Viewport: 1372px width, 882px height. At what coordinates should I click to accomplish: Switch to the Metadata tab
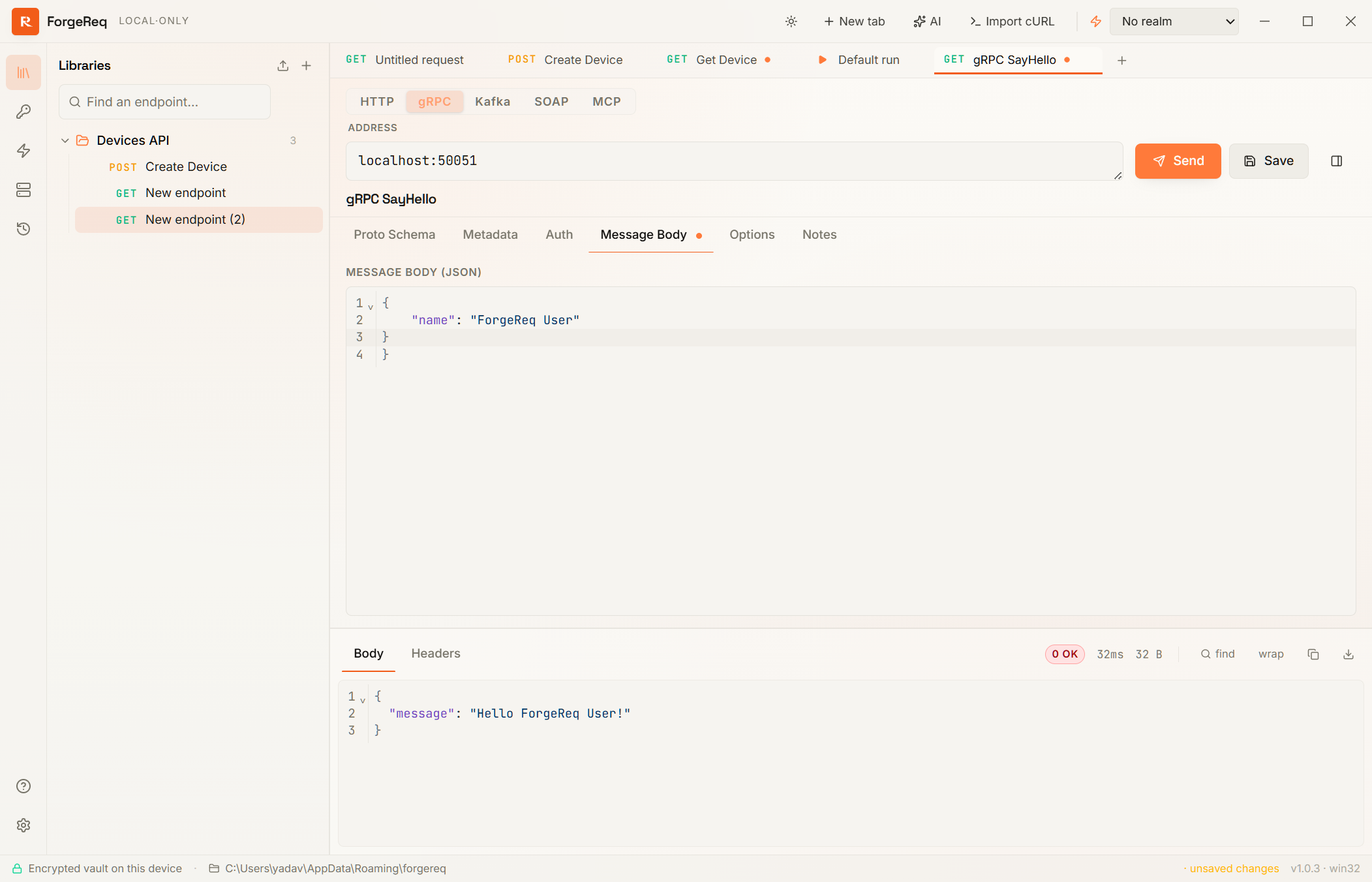(x=491, y=235)
